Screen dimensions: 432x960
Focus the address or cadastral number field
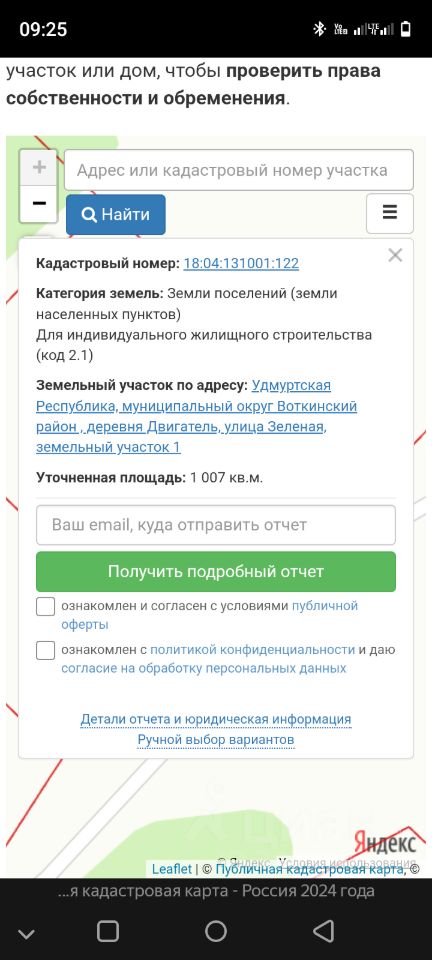(239, 170)
